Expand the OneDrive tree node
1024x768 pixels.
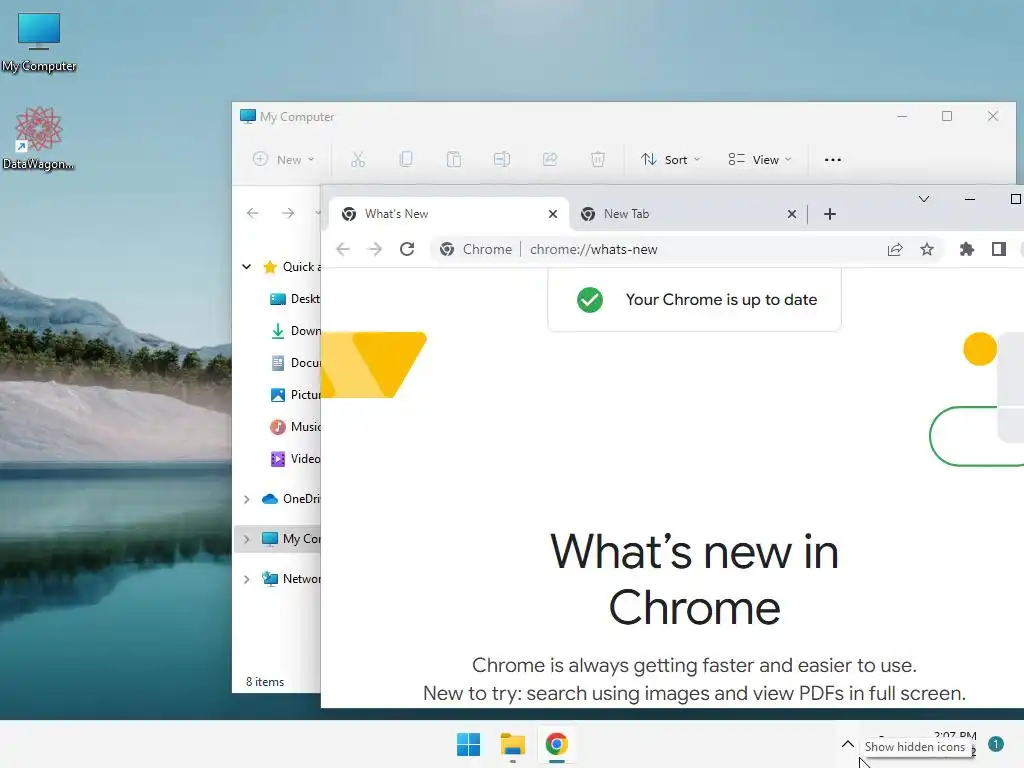pos(246,499)
